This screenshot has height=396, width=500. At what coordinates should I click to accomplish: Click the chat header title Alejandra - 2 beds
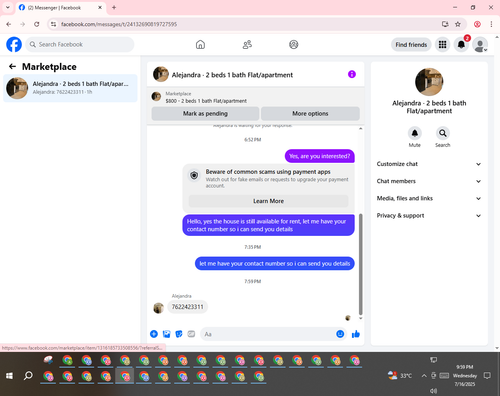pyautogui.click(x=232, y=75)
